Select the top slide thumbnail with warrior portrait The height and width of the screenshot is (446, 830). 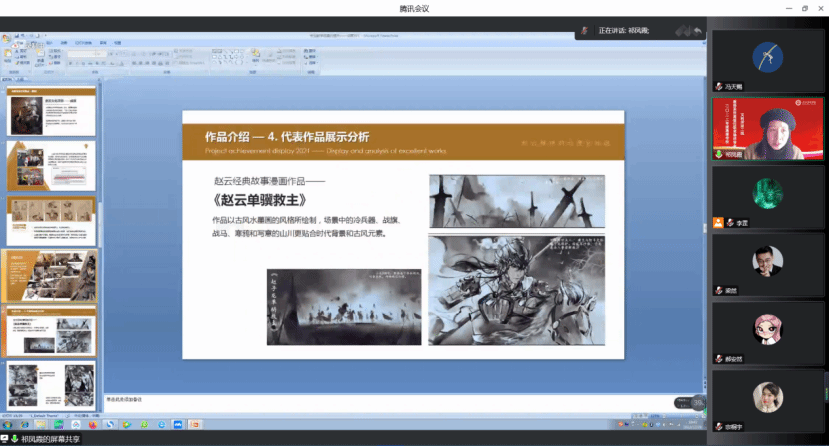coord(51,112)
